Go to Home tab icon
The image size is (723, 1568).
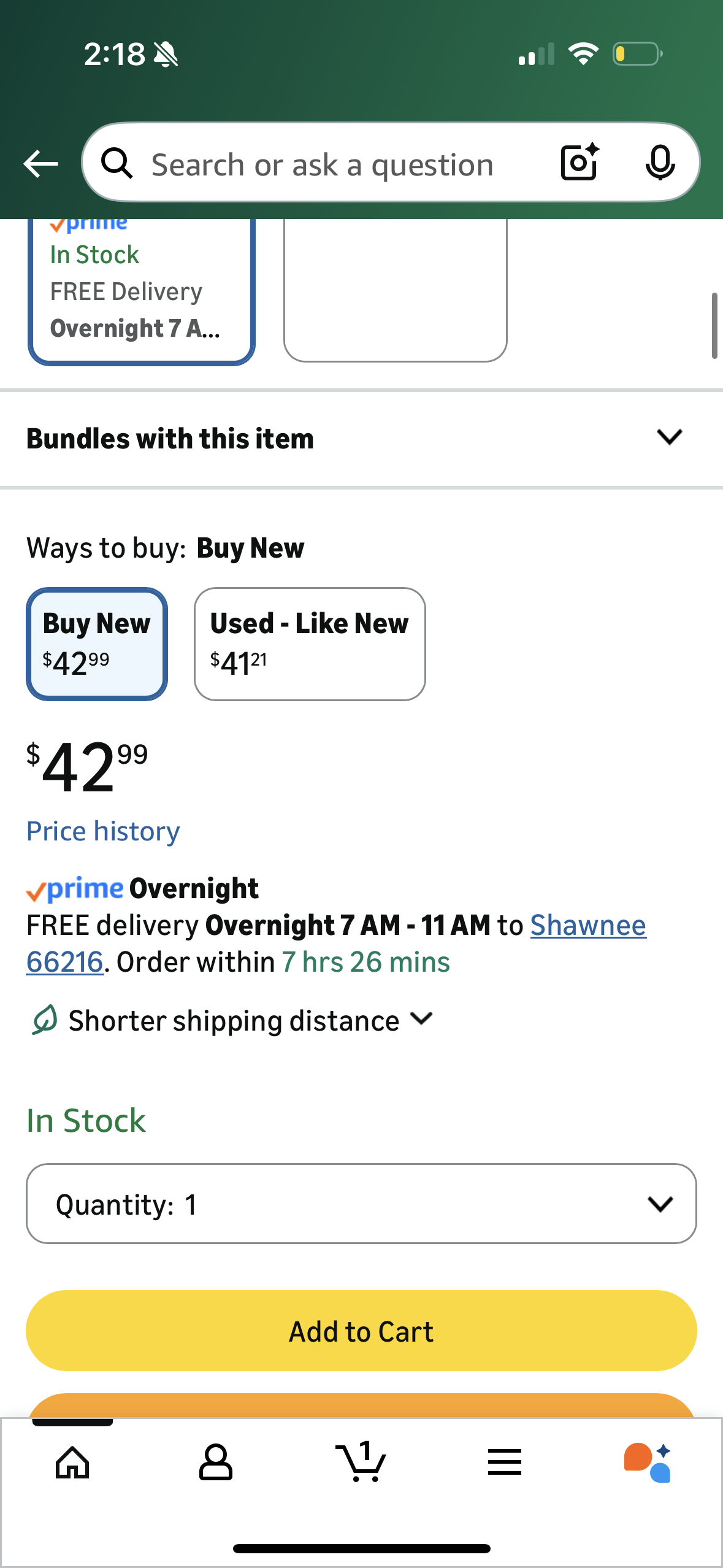[72, 1462]
